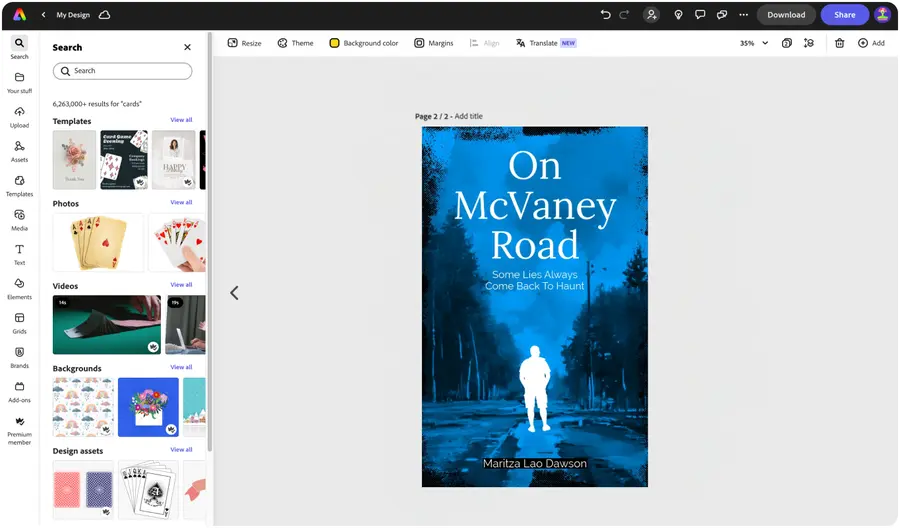900x528 pixels.
Task: Click the undo arrow in top bar
Action: pyautogui.click(x=605, y=15)
